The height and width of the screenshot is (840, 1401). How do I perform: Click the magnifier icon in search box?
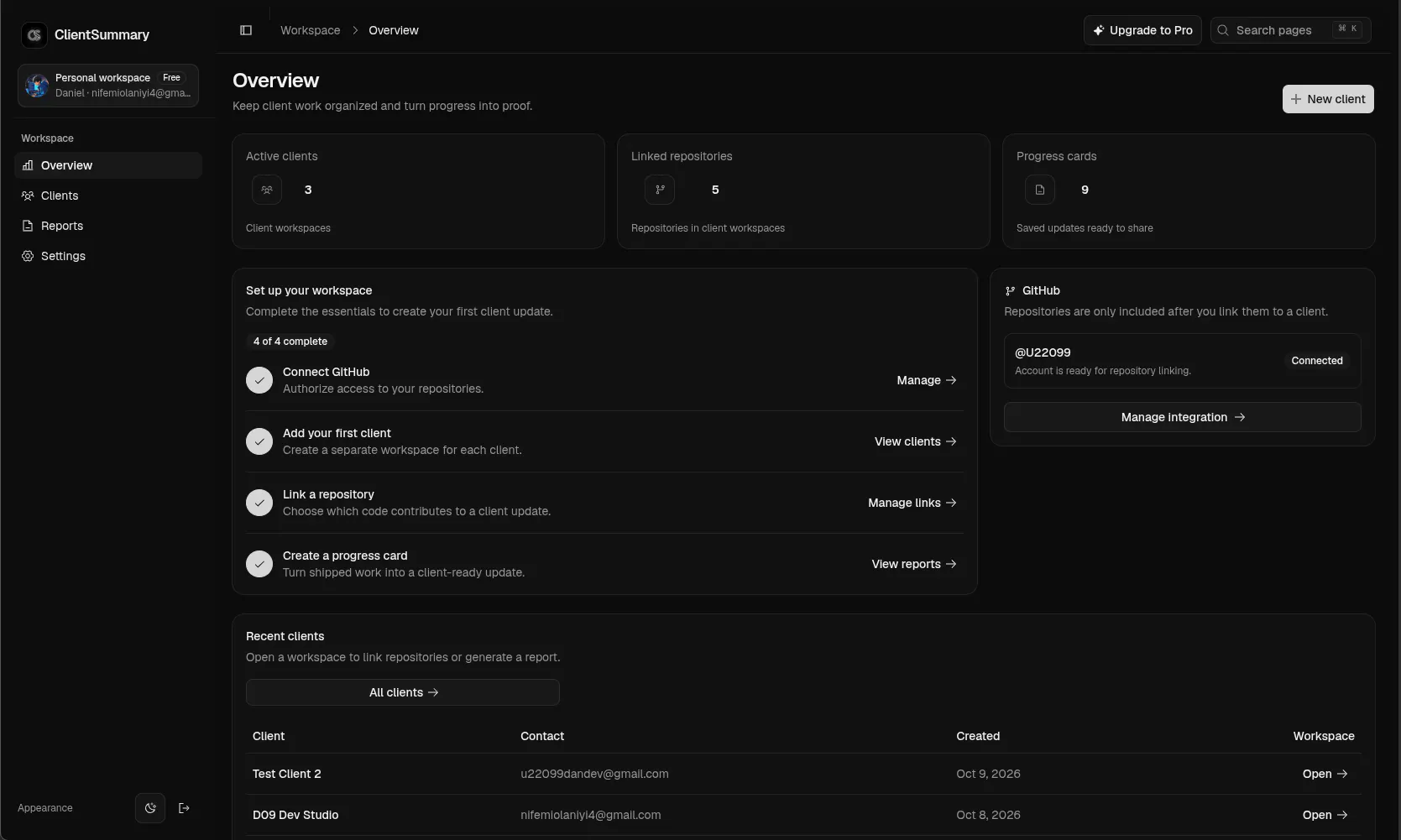click(1223, 30)
